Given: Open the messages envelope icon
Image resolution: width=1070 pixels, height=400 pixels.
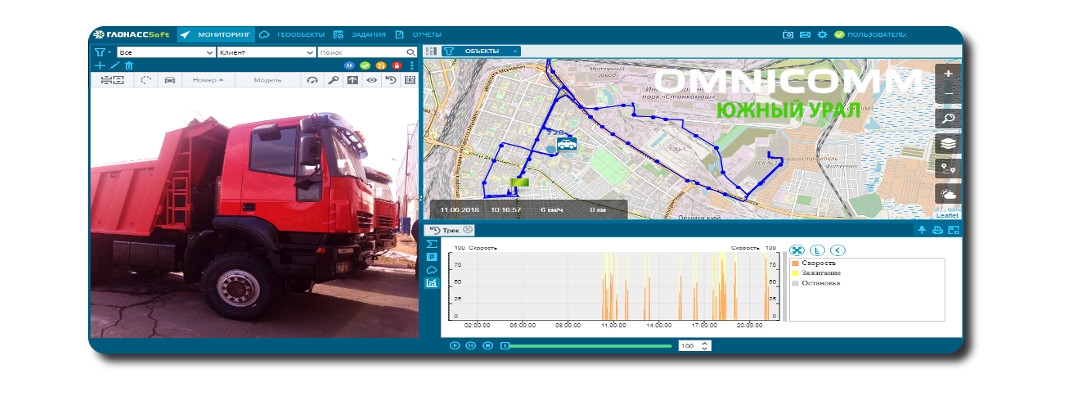Looking at the screenshot, I should click(805, 34).
